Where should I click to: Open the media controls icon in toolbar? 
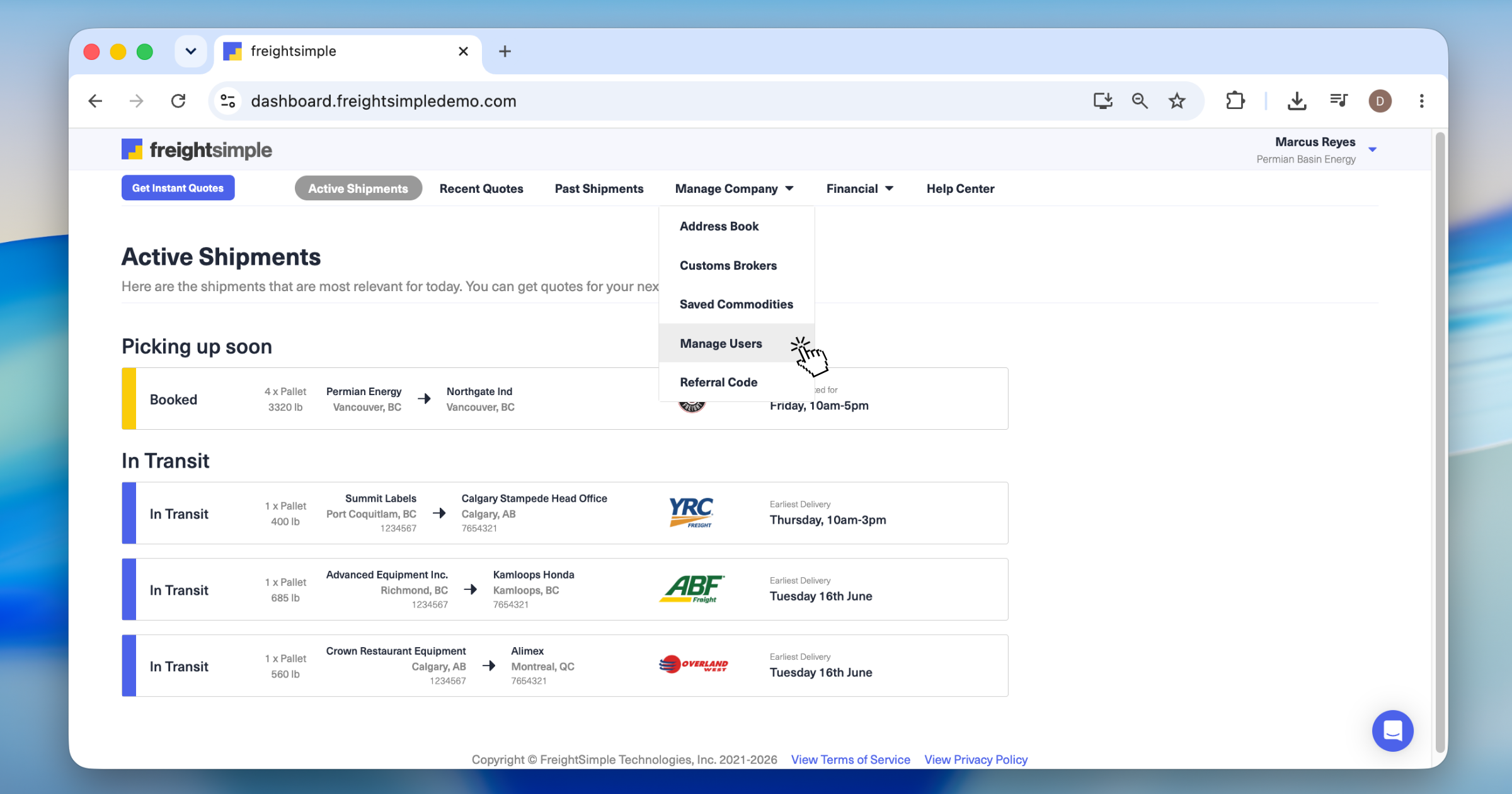[x=1338, y=101]
